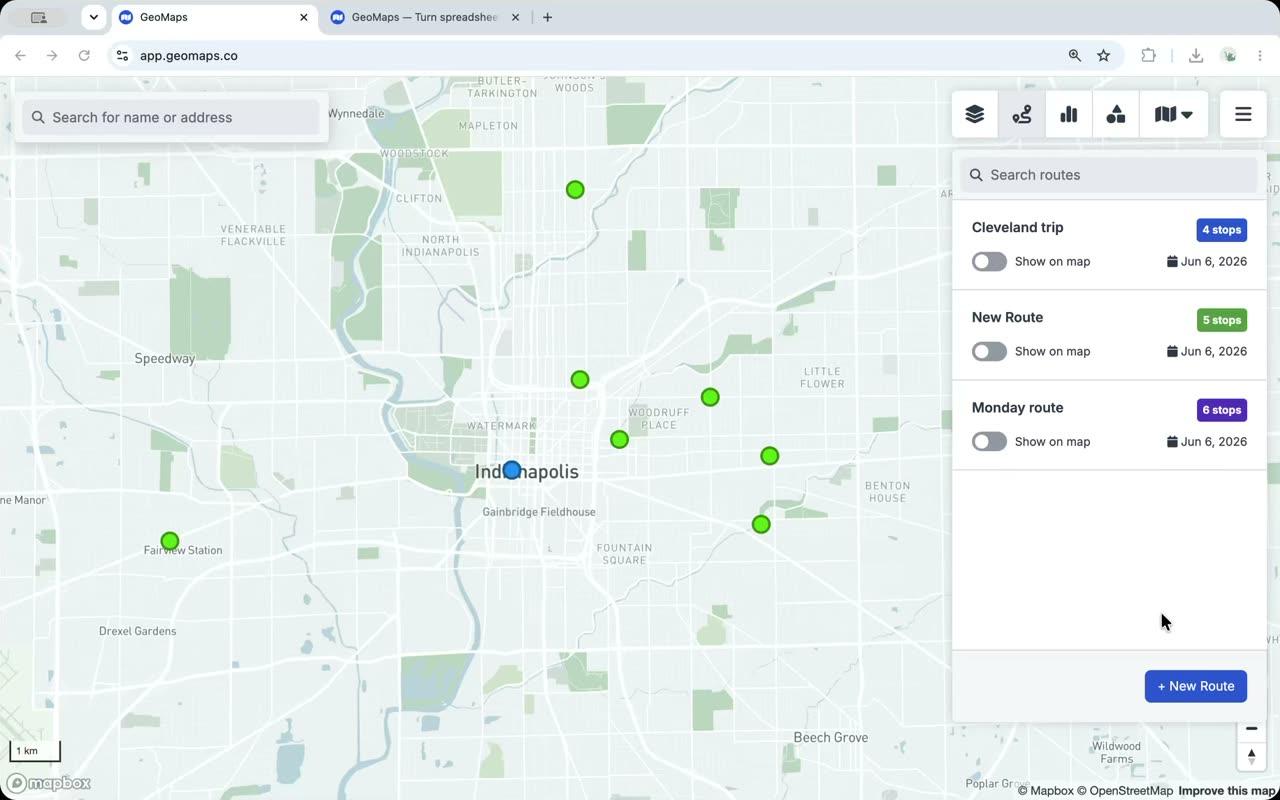The image size is (1280, 800).
Task: Toggle Show on map for Monday route
Action: 989,441
